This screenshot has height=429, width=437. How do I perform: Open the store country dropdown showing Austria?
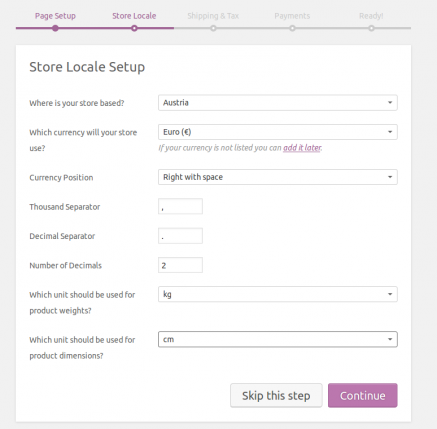click(278, 103)
